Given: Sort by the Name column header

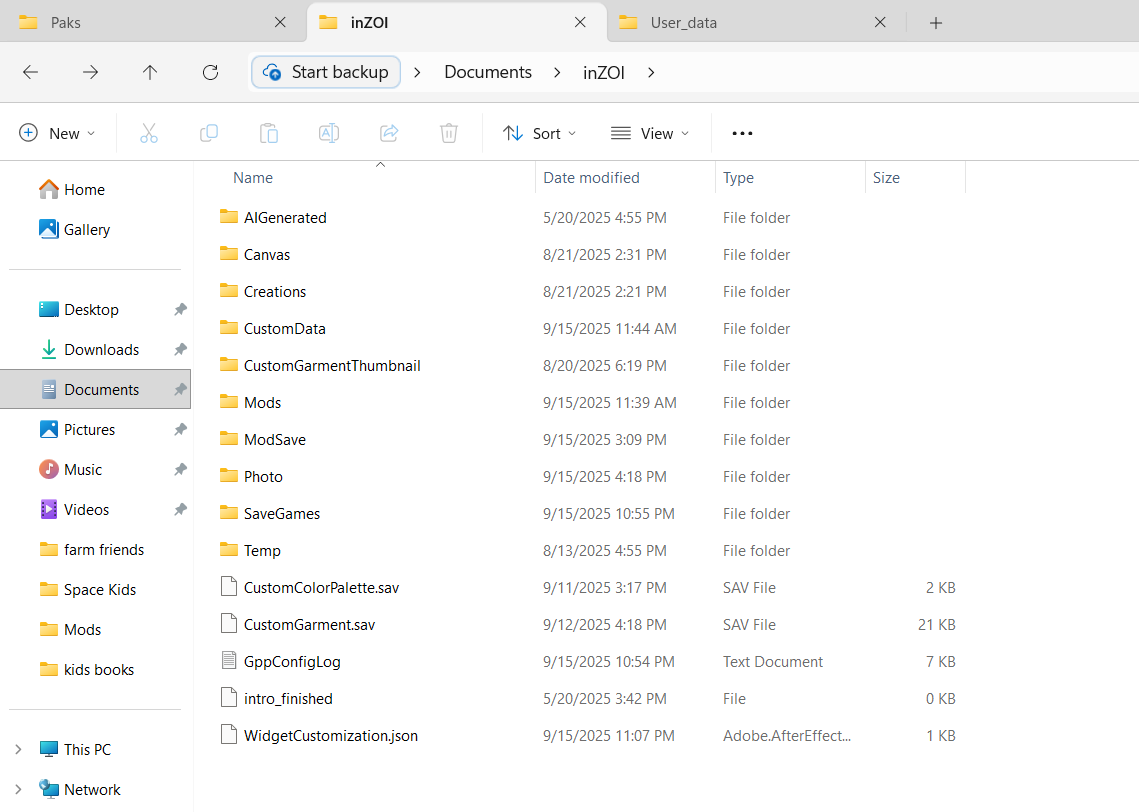Looking at the screenshot, I should tap(253, 178).
